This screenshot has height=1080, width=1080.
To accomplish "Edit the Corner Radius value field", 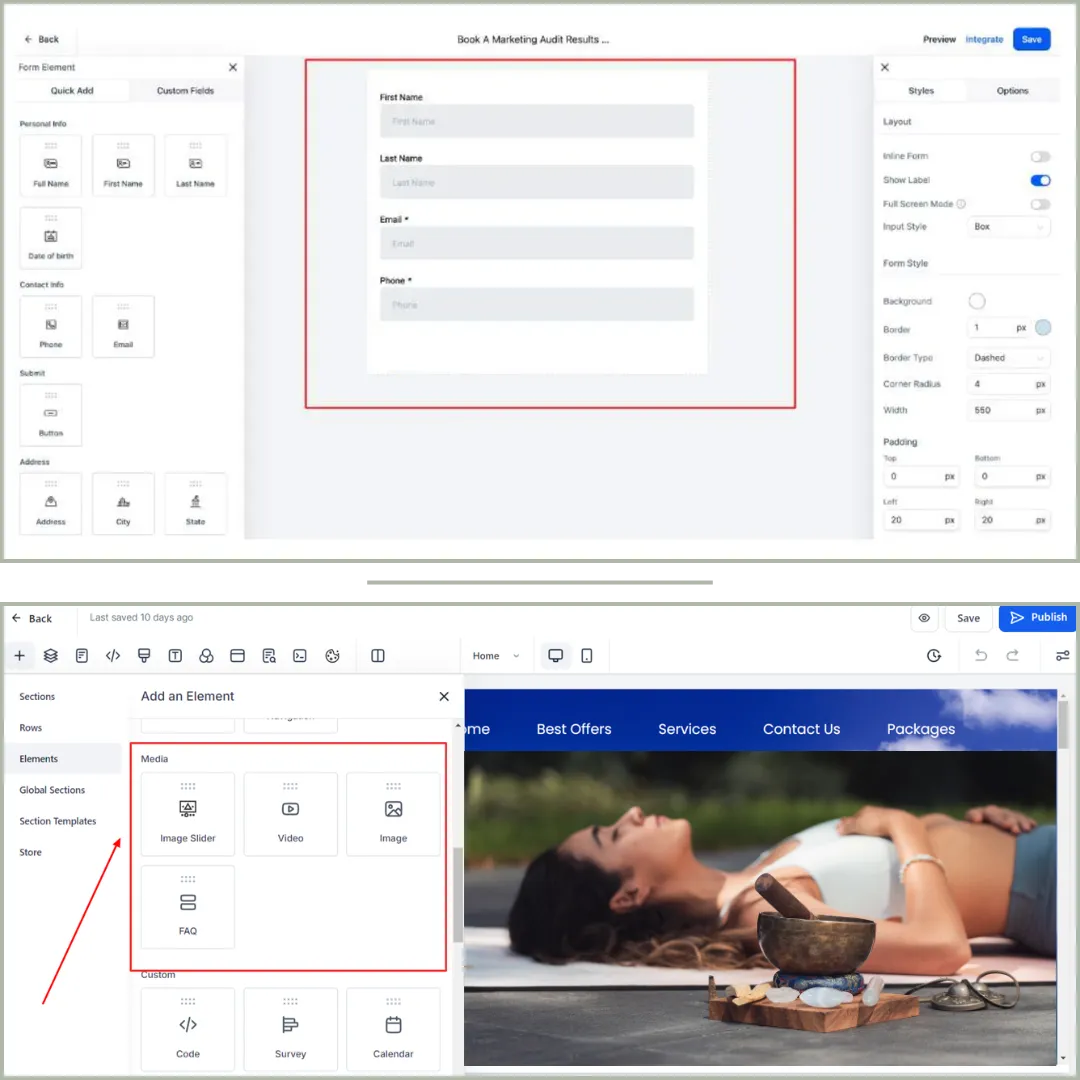I will (1009, 384).
